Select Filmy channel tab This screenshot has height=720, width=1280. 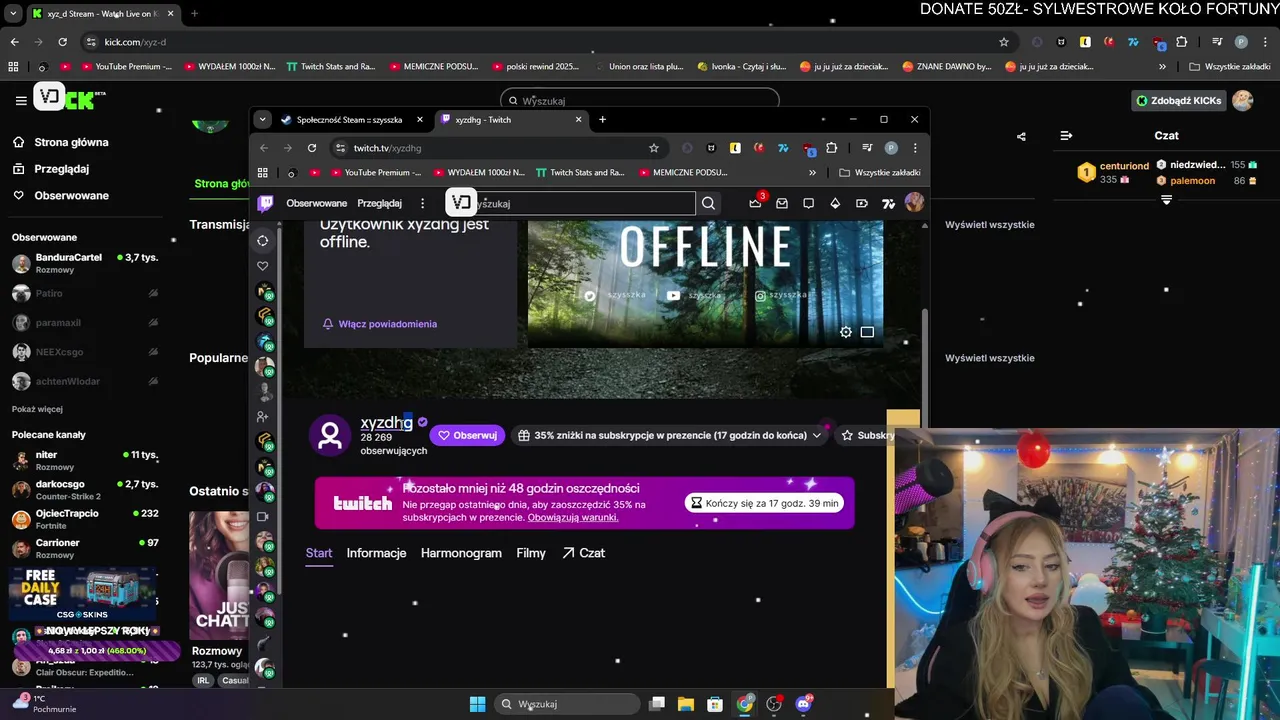pos(531,553)
